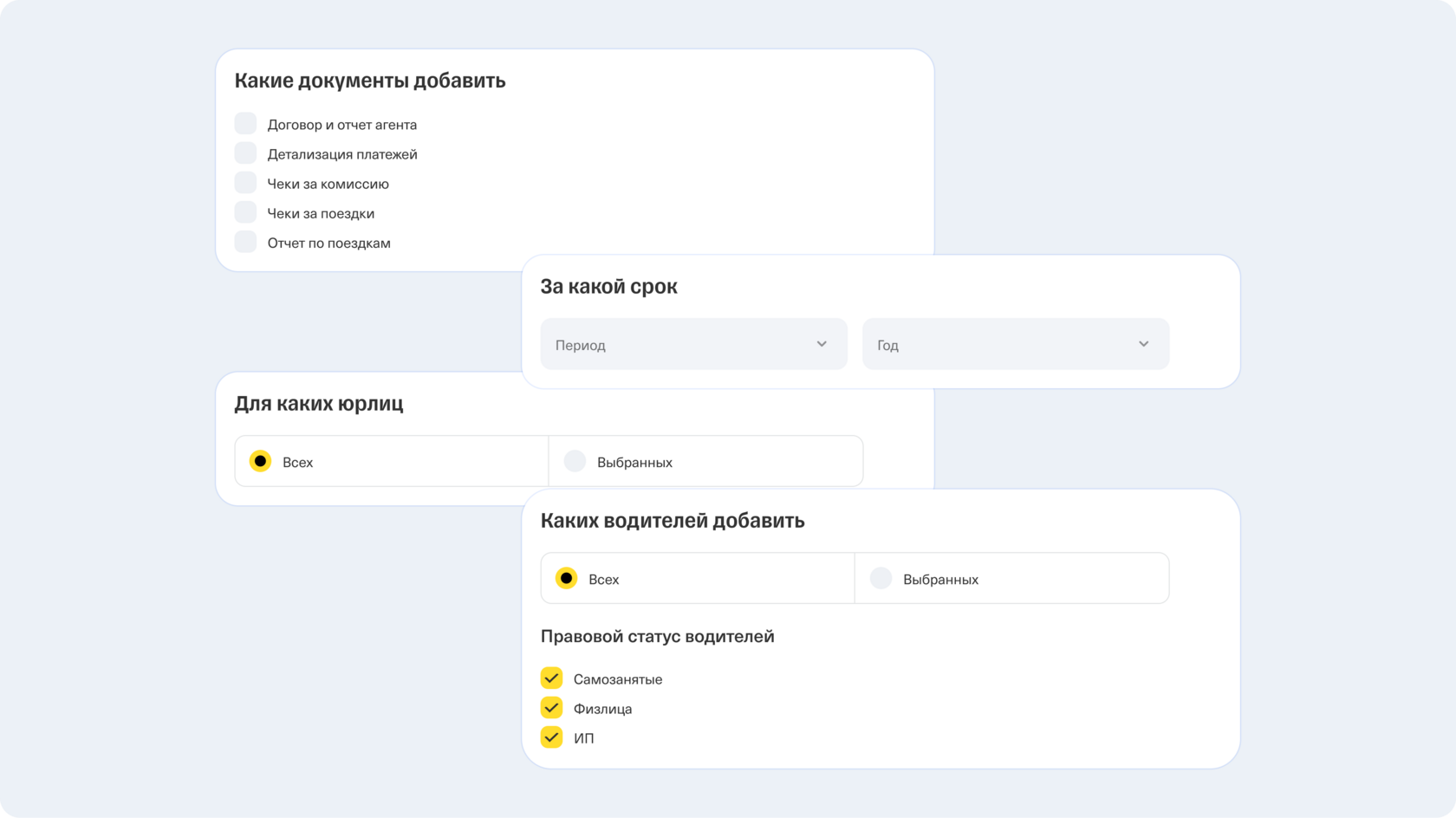Choose Выбранных radio for водителей
Screen dimensions: 1456x818
point(881,578)
